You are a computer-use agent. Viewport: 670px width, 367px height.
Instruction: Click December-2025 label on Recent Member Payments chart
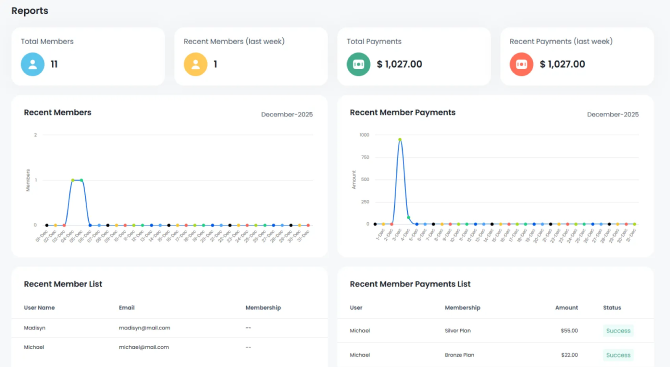[613, 115]
